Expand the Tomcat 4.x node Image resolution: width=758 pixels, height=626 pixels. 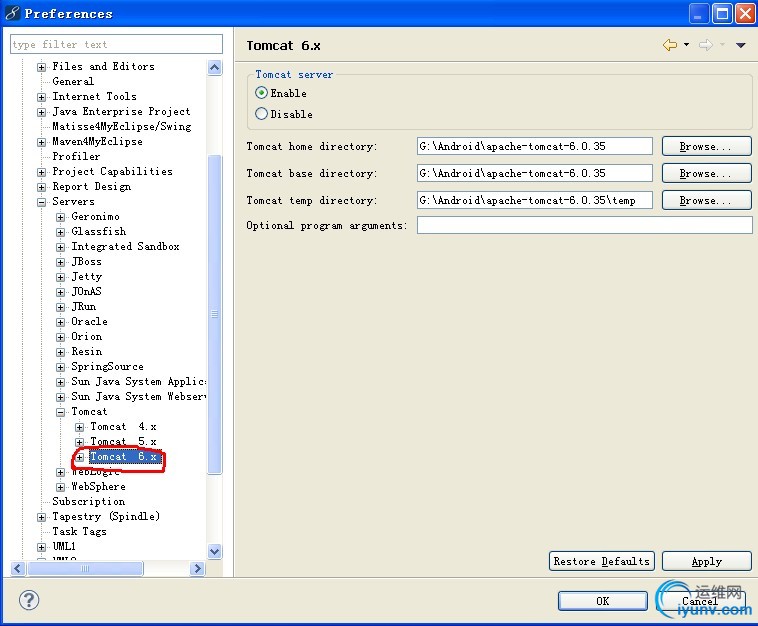(80, 427)
